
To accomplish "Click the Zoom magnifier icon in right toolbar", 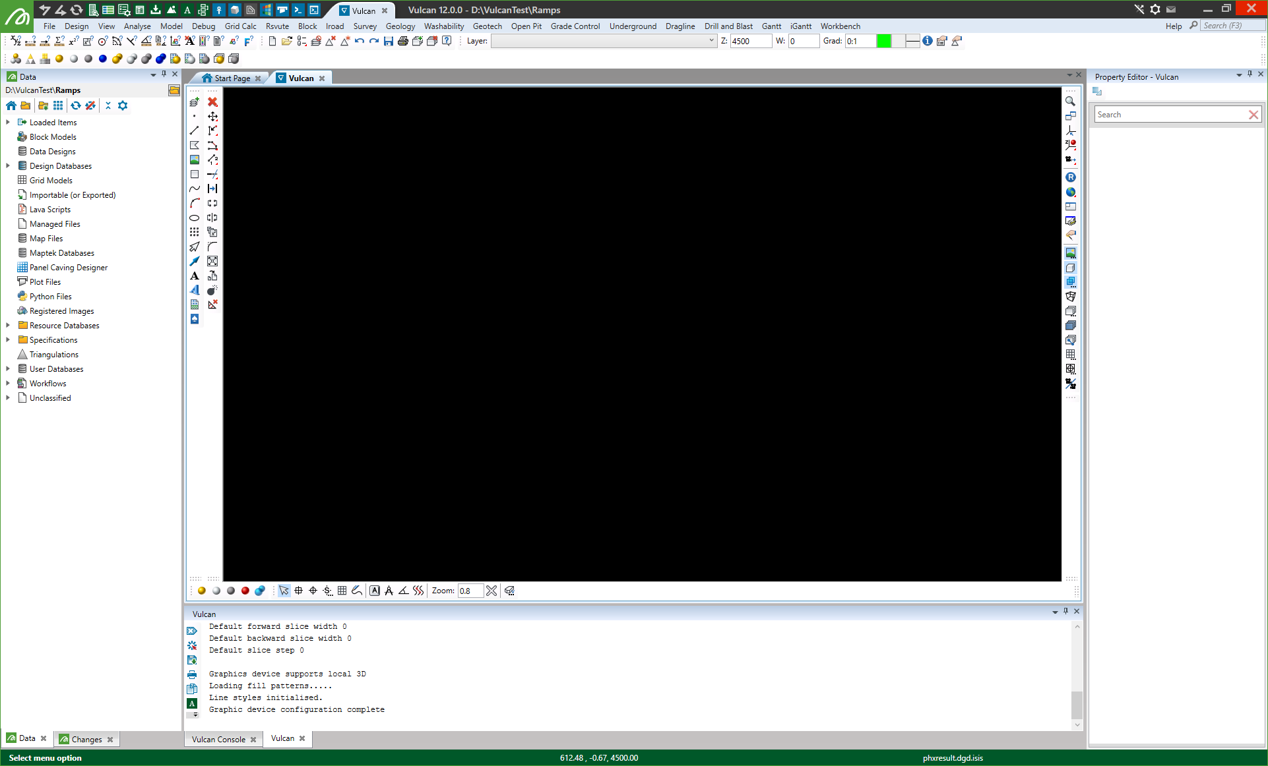I will pos(1071,101).
